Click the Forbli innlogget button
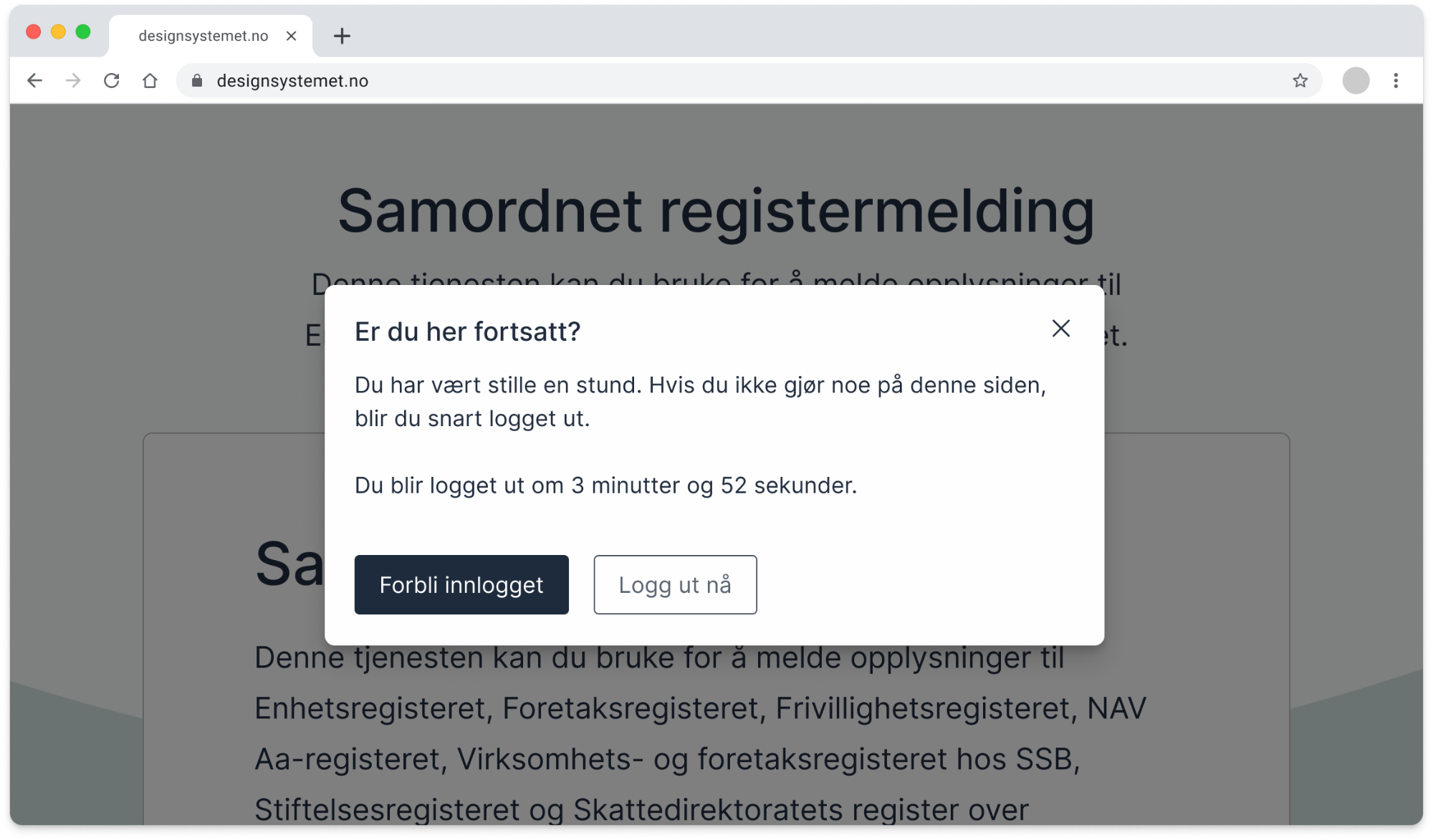The width and height of the screenshot is (1433, 840). tap(461, 584)
